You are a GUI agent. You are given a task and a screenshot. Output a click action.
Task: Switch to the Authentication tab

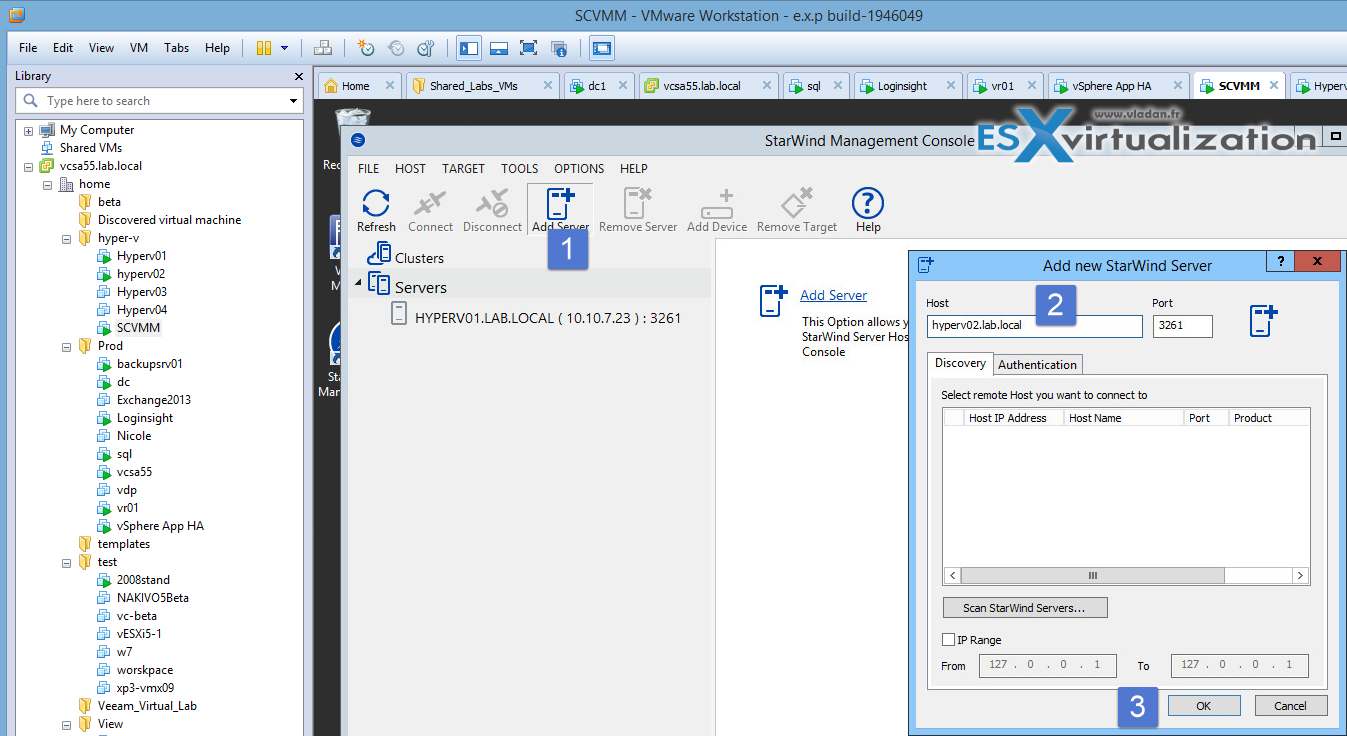click(x=1037, y=365)
